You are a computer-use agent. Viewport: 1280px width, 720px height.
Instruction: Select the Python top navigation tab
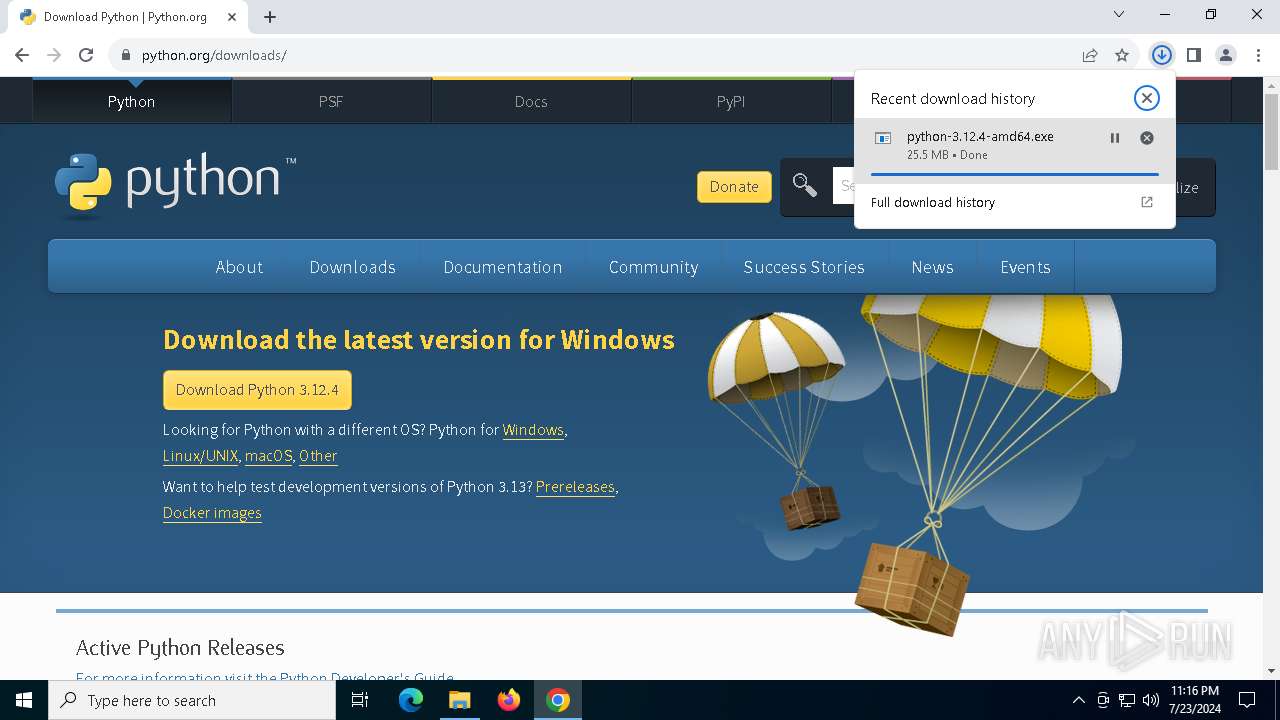131,101
